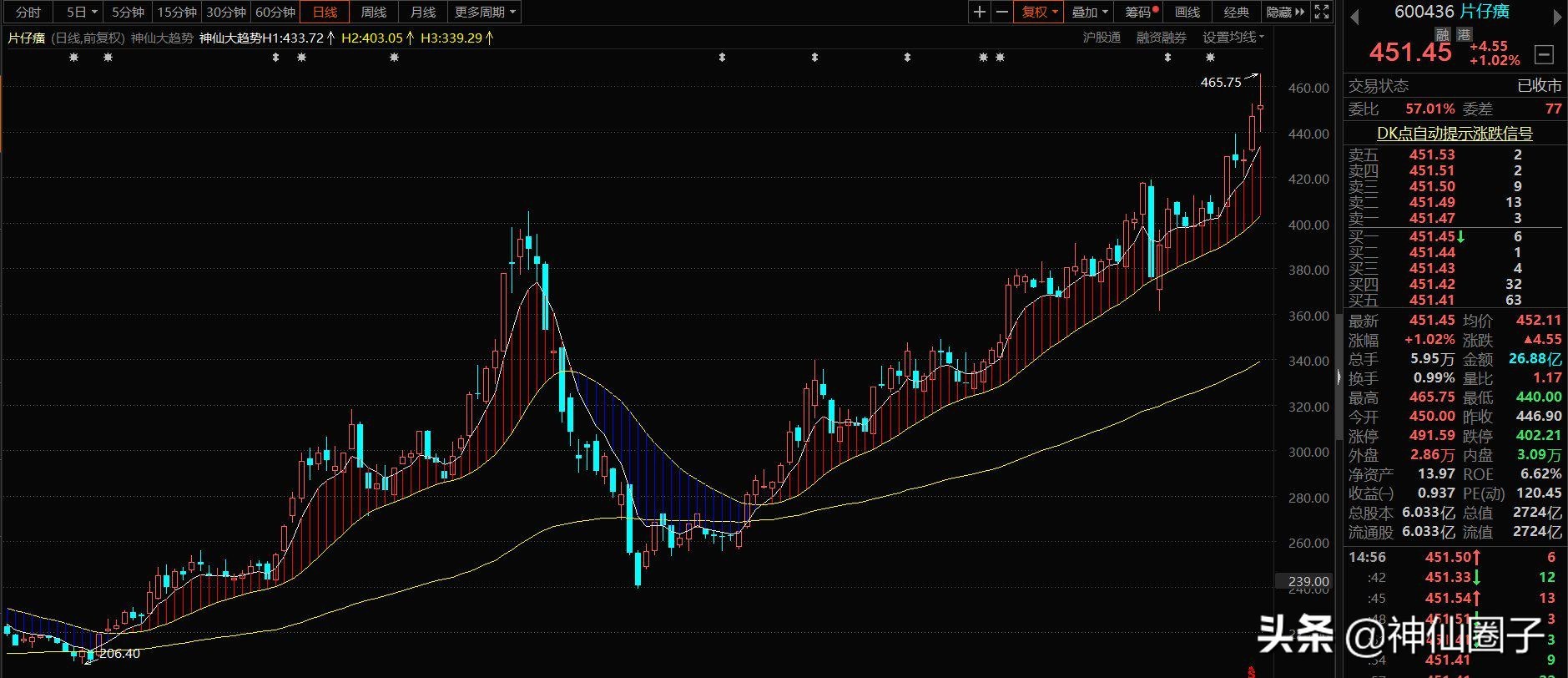Open the 复权 adjustment dropdown
Screen dimensions: 1568x678
click(x=1039, y=12)
